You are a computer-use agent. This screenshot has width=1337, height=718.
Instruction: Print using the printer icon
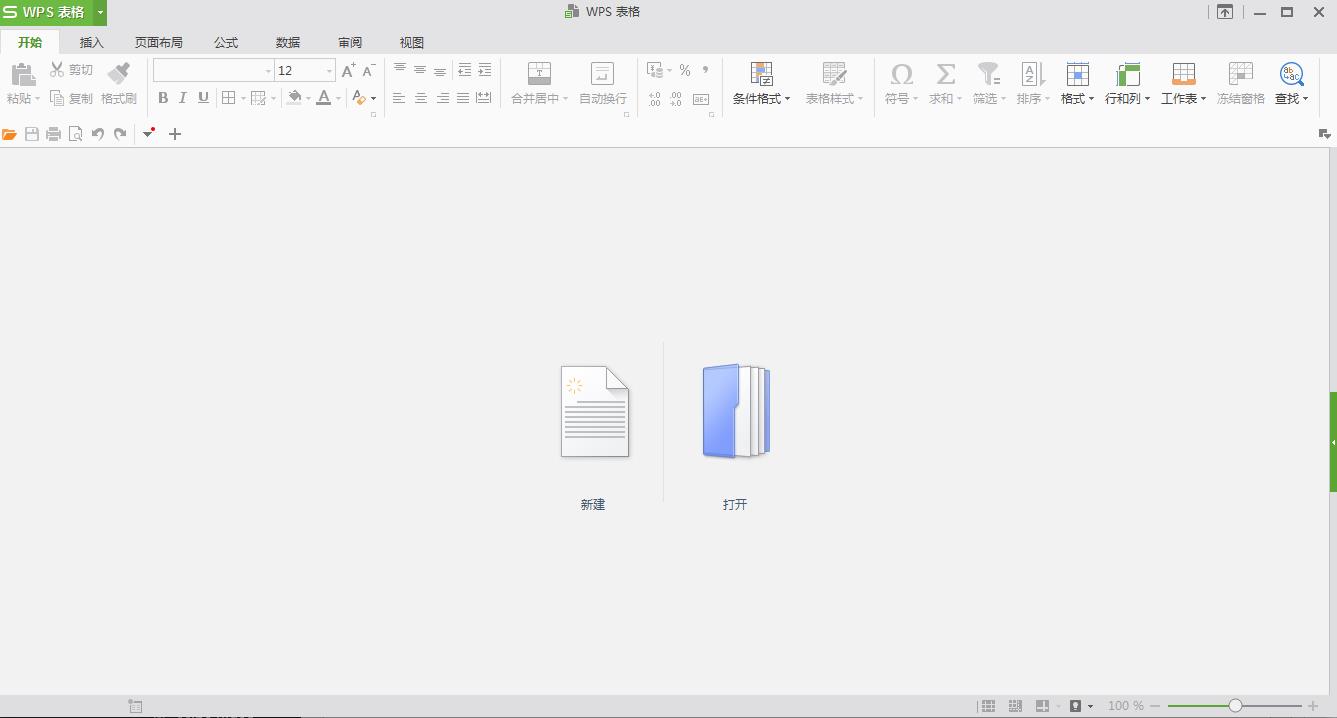(54, 134)
